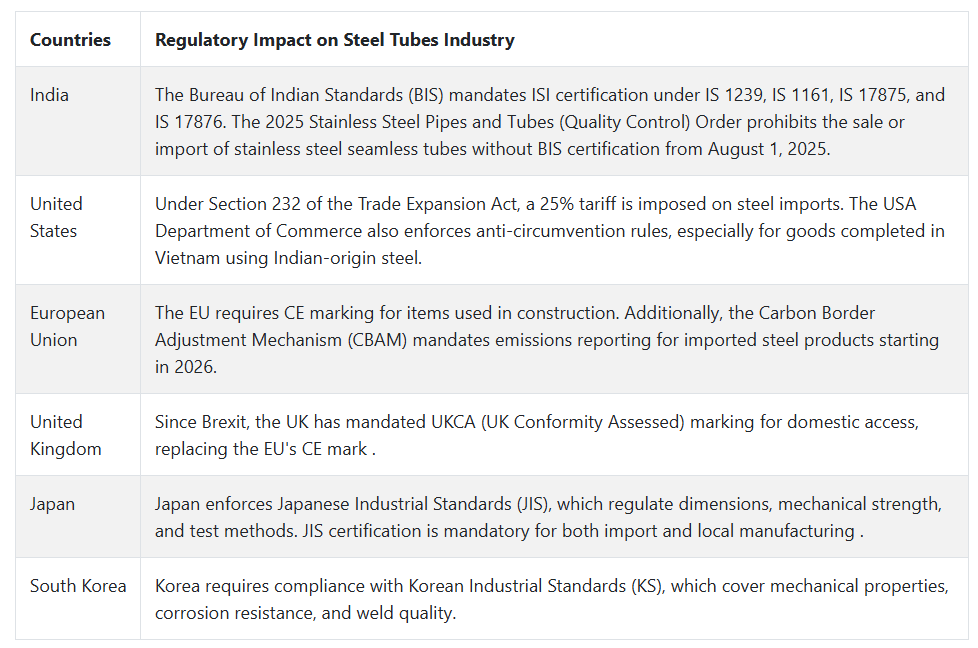This screenshot has height=648, width=978.
Task: Click the phrase 'replacing the EU's CE mark'
Action: (261, 449)
